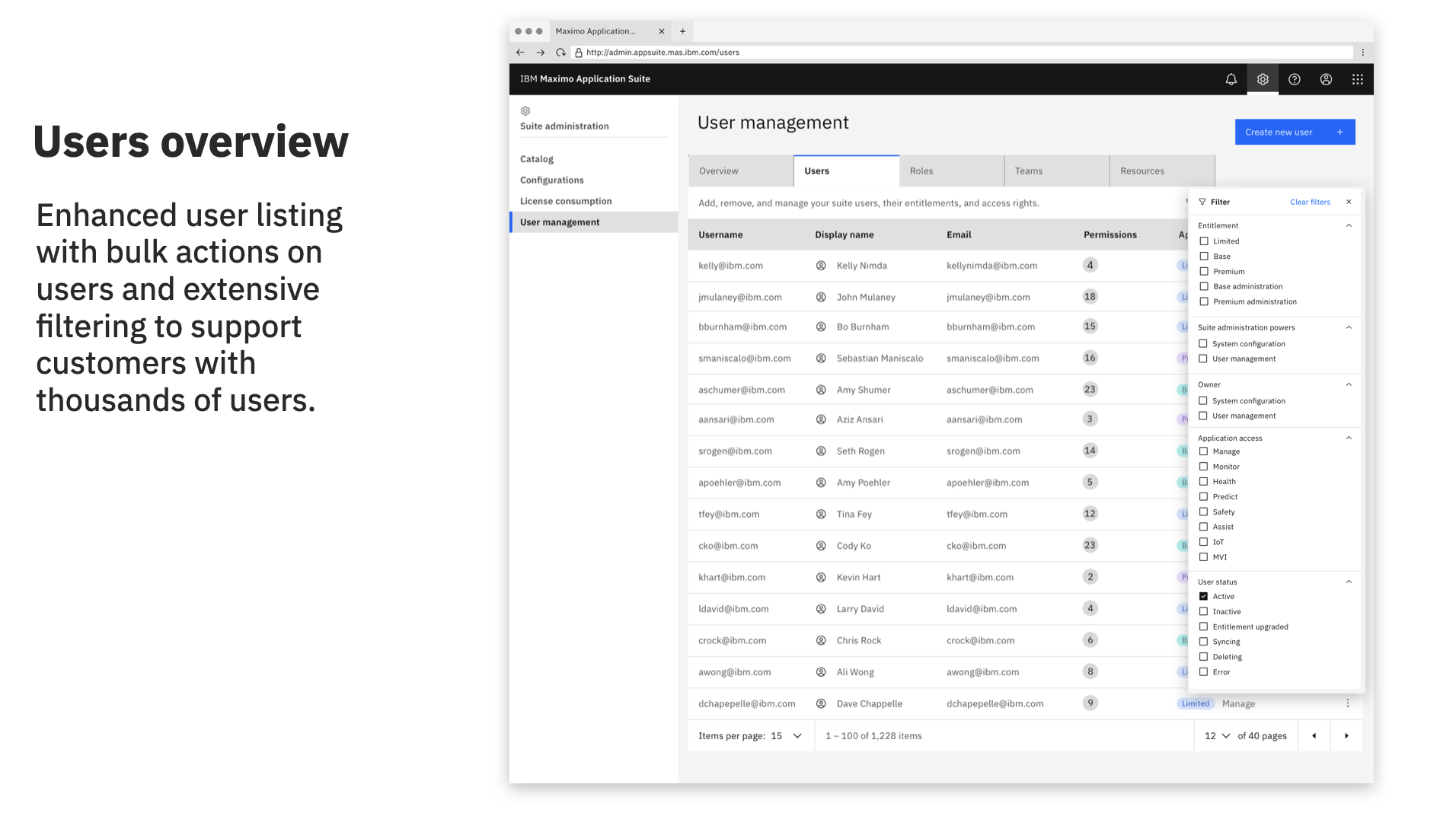1456x813 pixels.
Task: Check the Base administration filter
Action: point(1204,286)
